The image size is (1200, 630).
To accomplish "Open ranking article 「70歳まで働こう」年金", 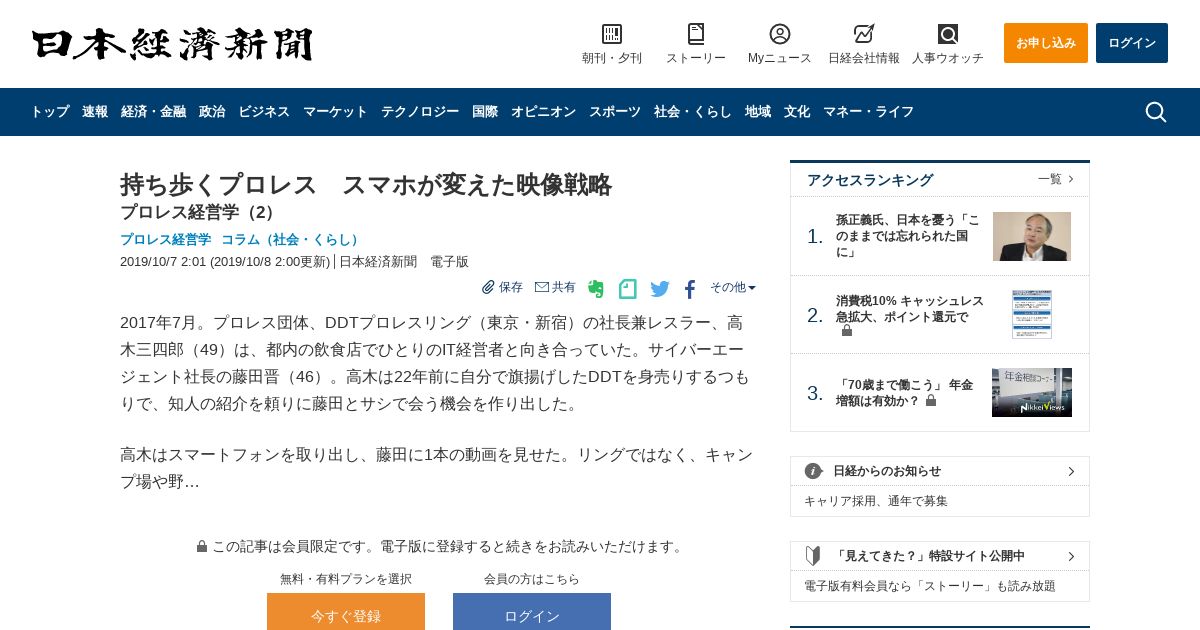I will pyautogui.click(x=904, y=392).
